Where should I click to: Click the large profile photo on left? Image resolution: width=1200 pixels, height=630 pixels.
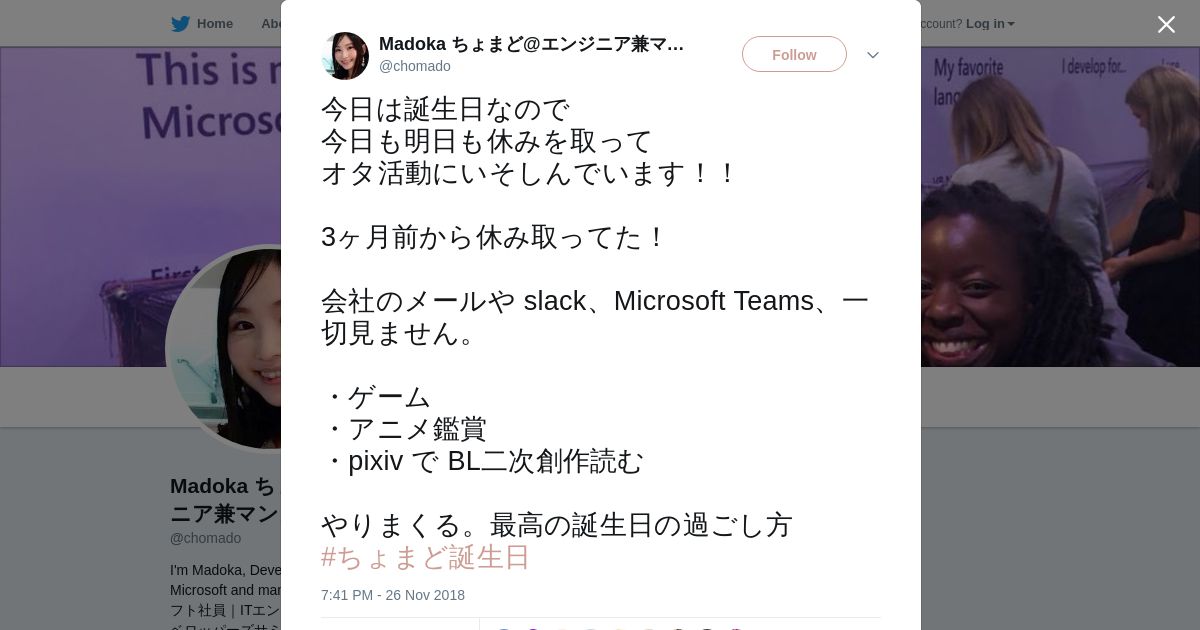[225, 348]
